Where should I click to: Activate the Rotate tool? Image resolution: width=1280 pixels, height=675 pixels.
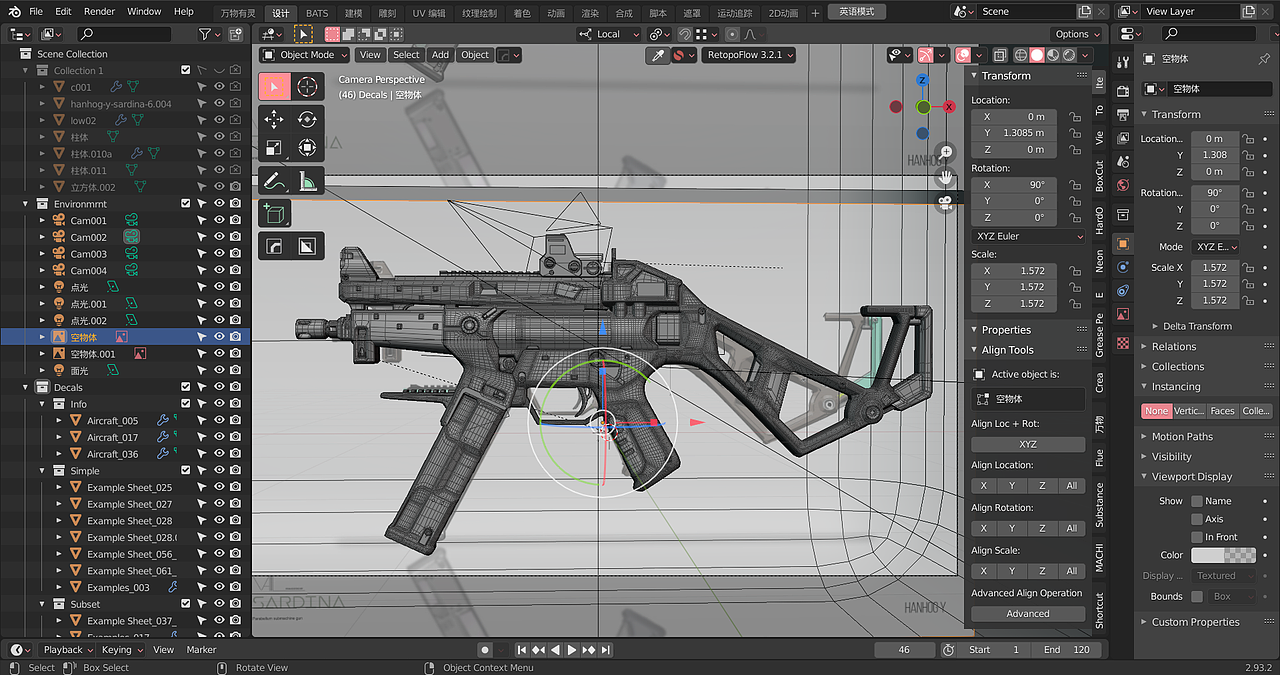tap(307, 119)
